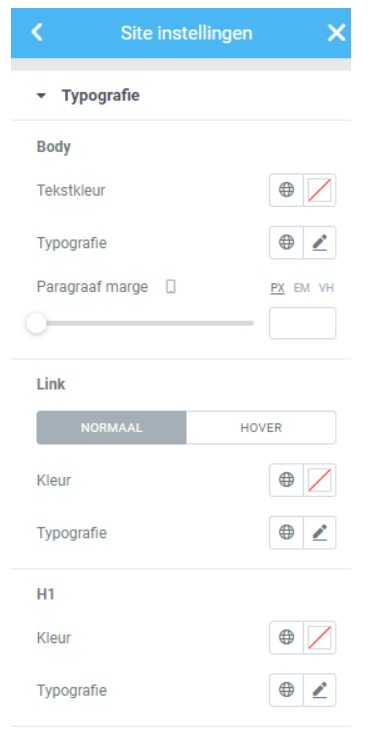The height and width of the screenshot is (733, 368).
Task: Open global fonts for Body Typografie
Action: (286, 242)
